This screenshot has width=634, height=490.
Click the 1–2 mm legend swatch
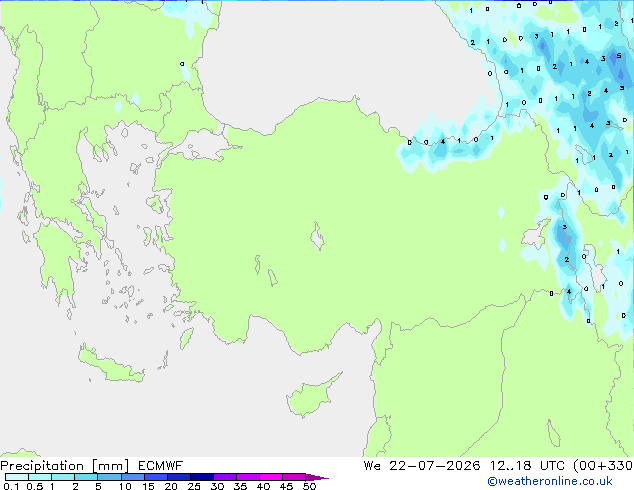click(63, 477)
